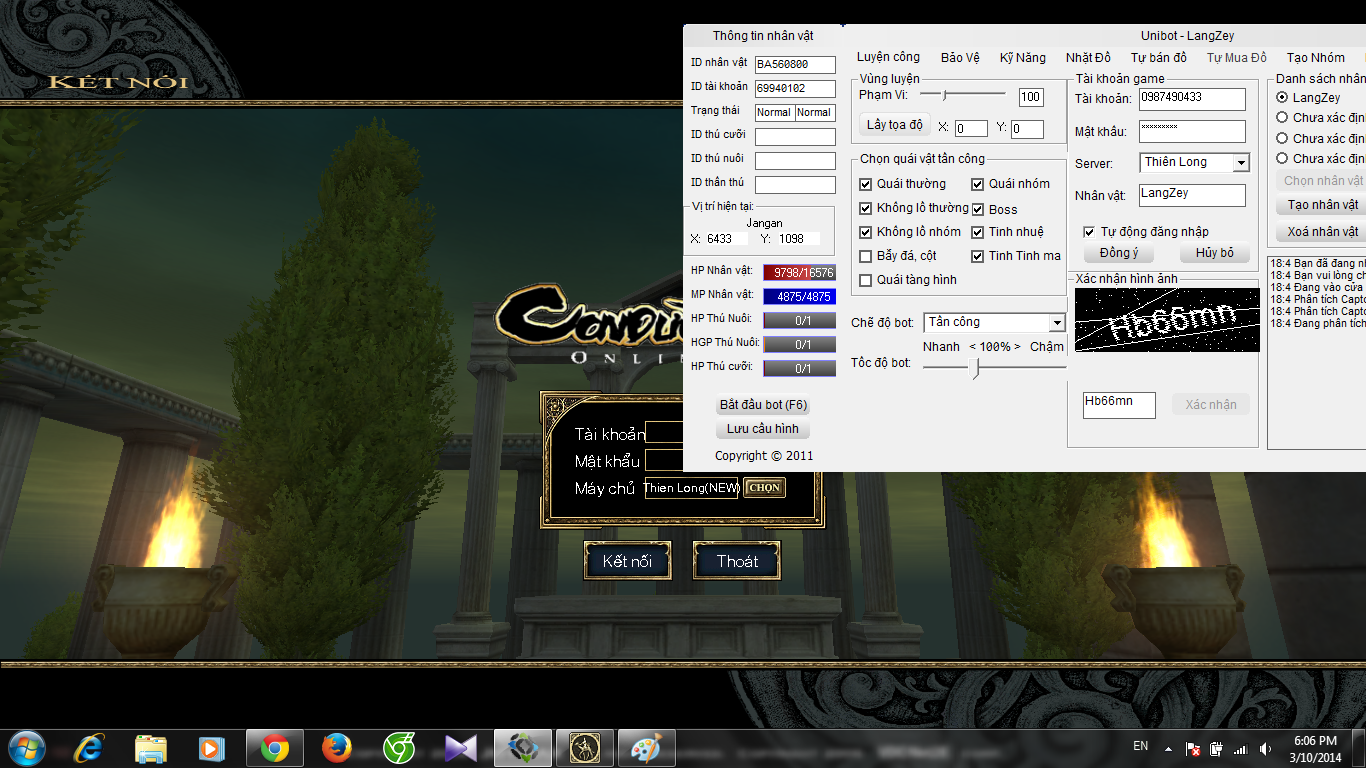Click Xoá nhân vật button
Viewport: 1366px width, 768px height.
pos(1322,232)
